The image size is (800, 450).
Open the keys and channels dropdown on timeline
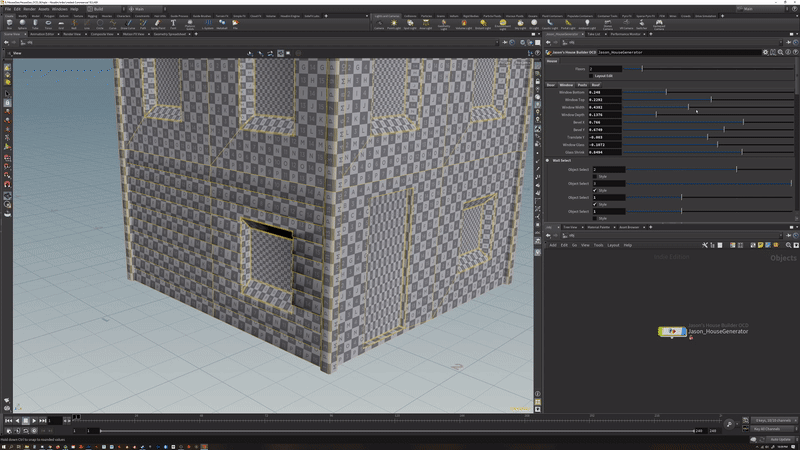point(773,420)
